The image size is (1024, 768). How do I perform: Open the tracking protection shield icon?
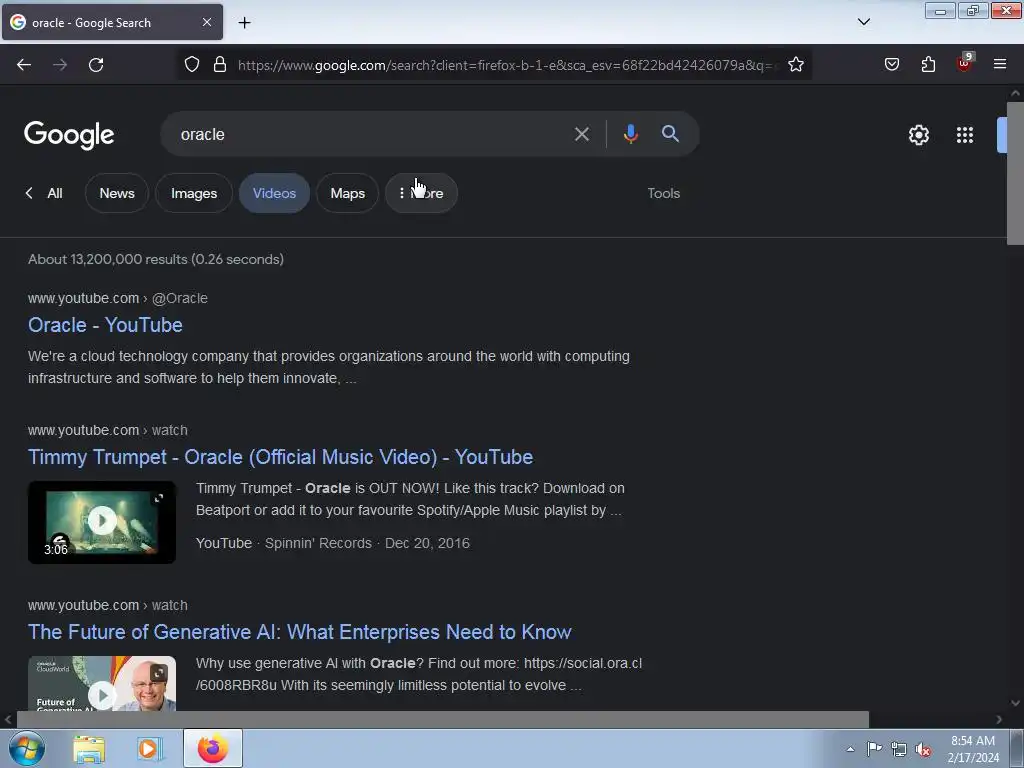point(191,65)
